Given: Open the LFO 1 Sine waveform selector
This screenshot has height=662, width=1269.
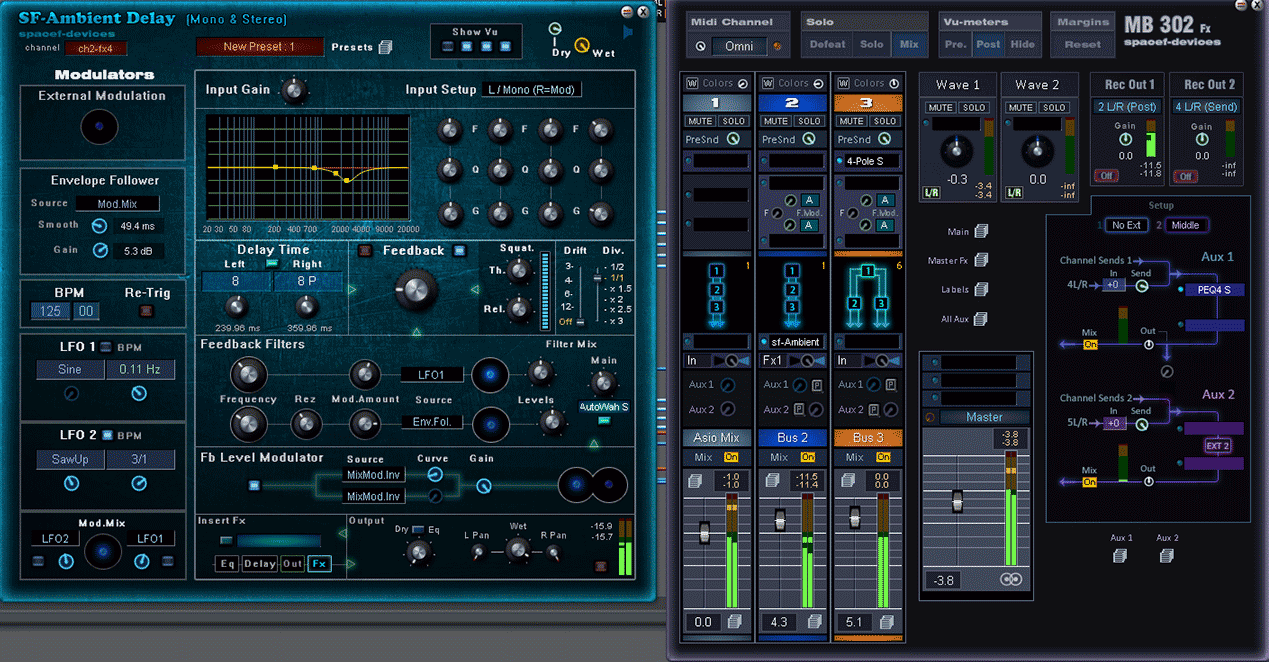Looking at the screenshot, I should click(x=69, y=370).
